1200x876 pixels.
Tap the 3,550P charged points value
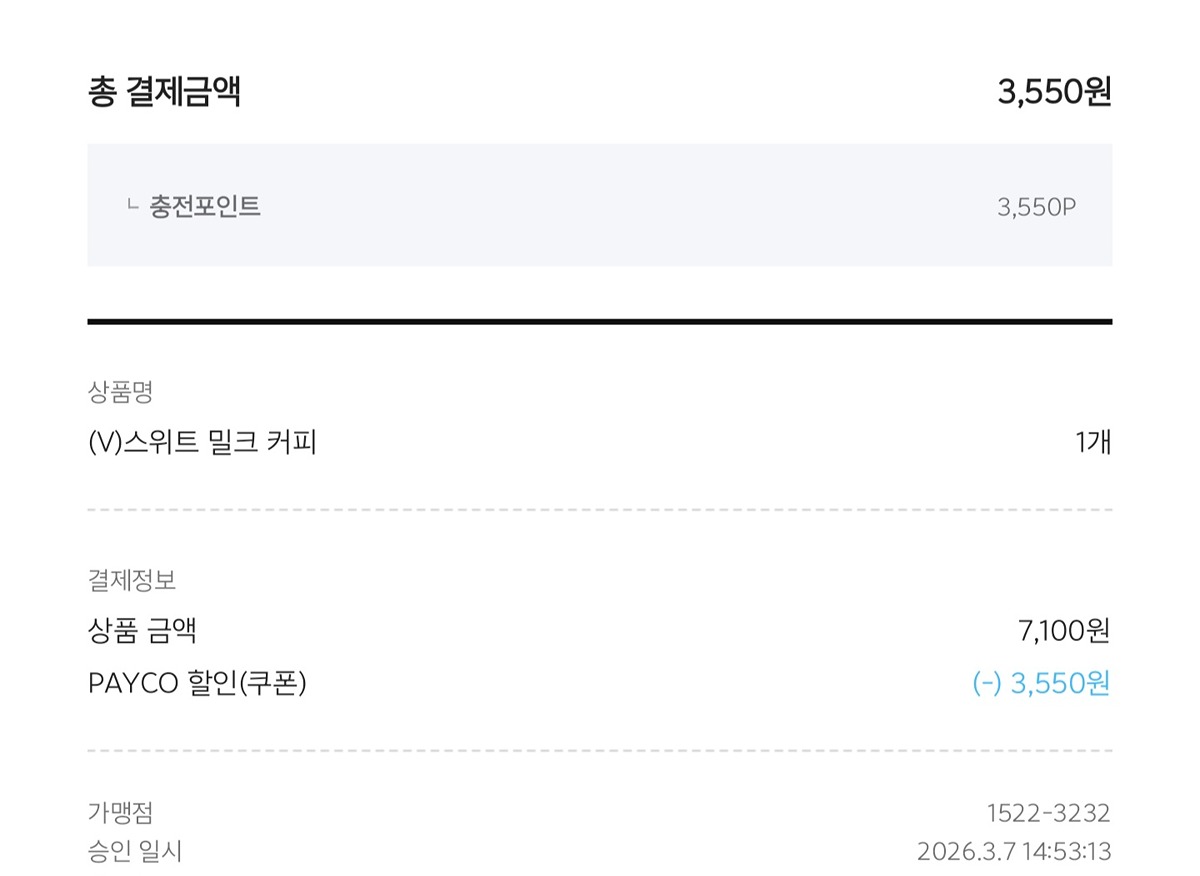click(1036, 208)
